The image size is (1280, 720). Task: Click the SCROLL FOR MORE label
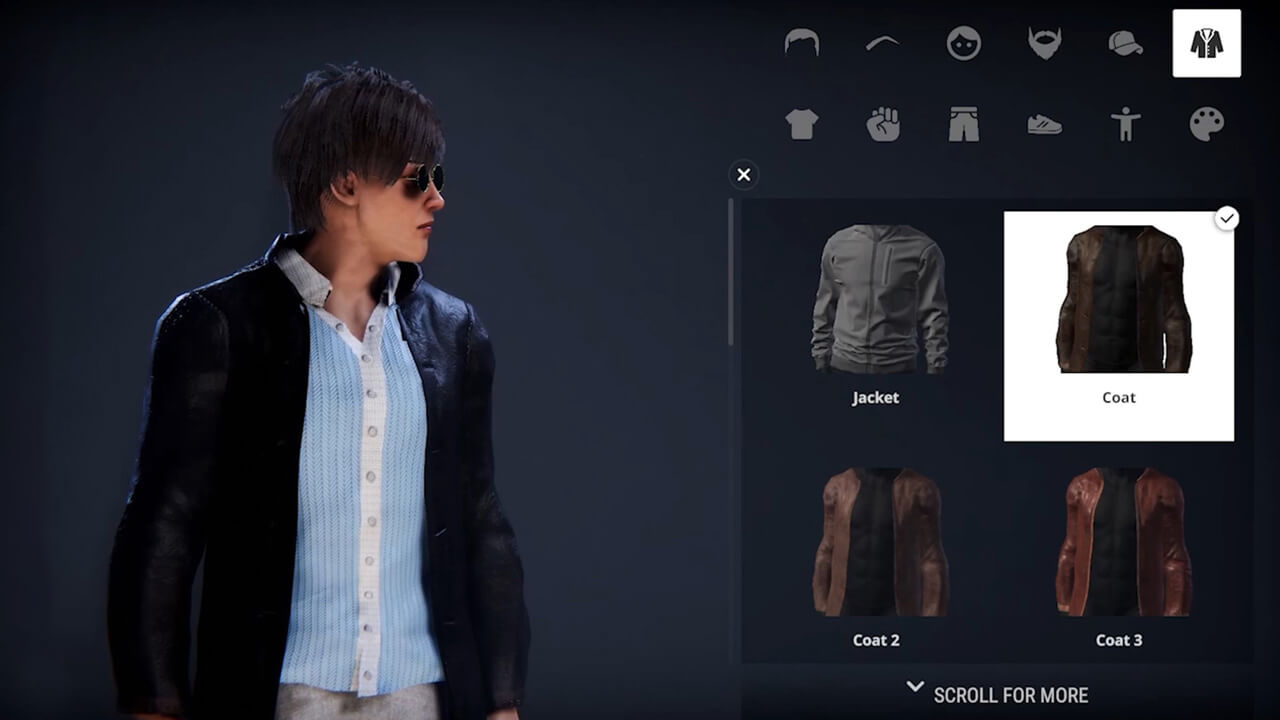click(x=1010, y=695)
